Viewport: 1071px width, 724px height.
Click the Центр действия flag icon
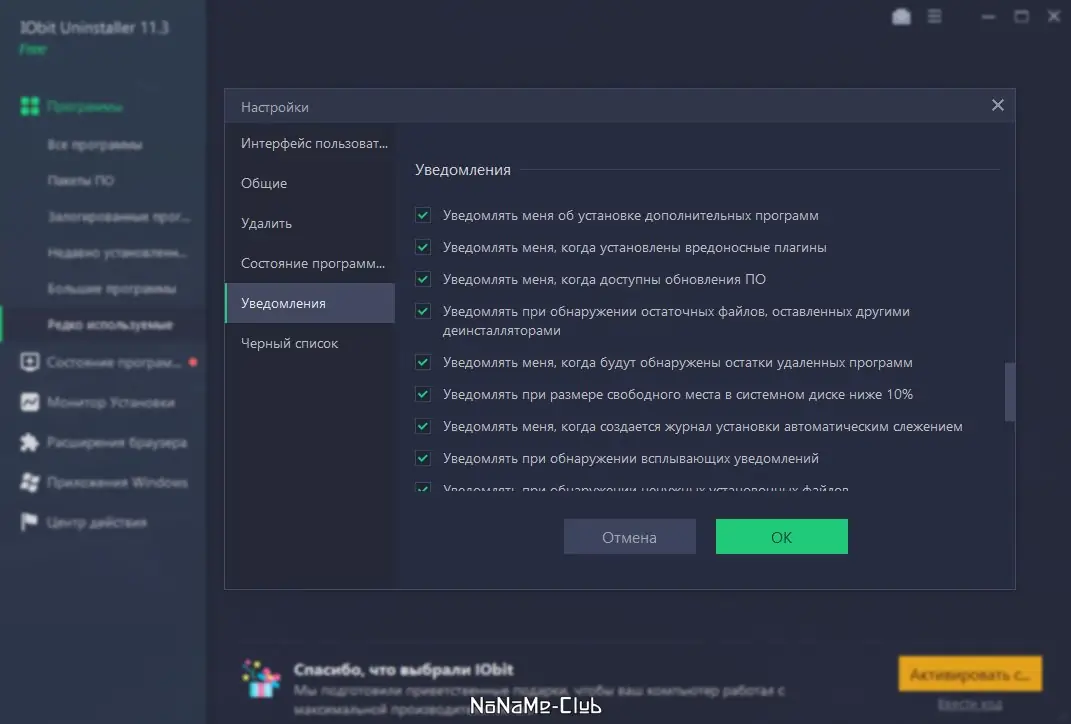[x=30, y=523]
